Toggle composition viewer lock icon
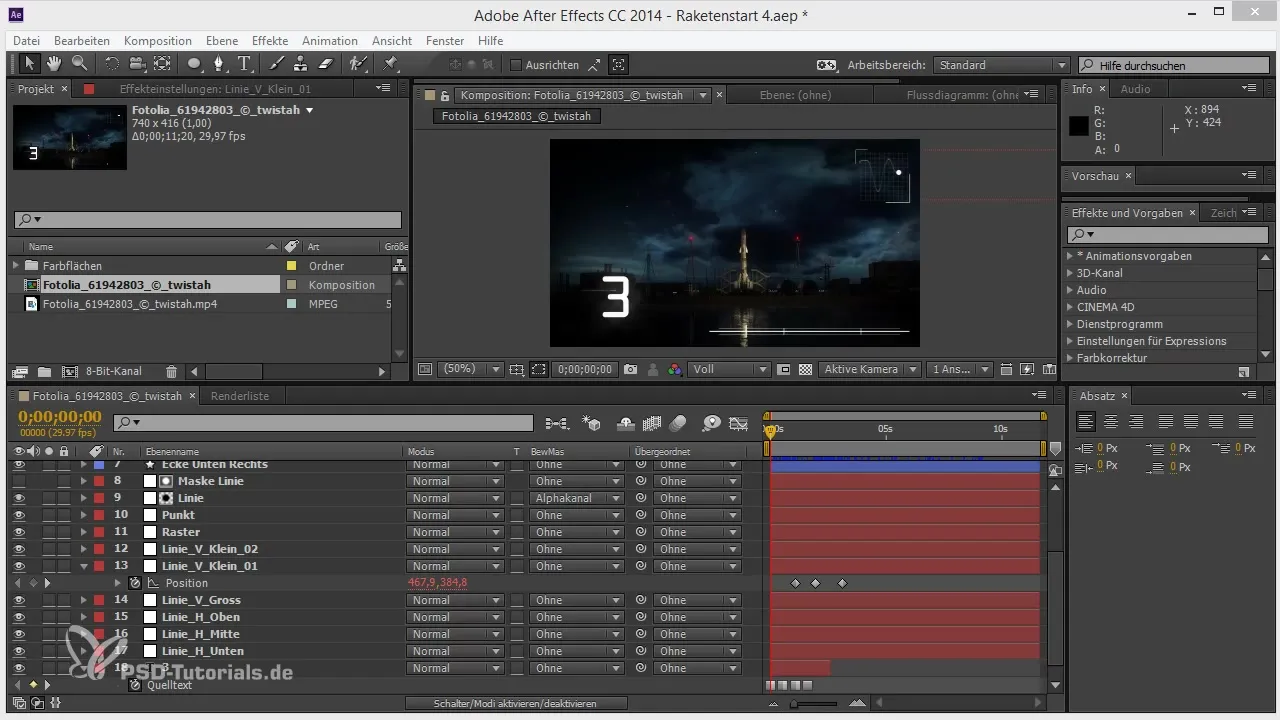Viewport: 1280px width, 720px height. pyautogui.click(x=444, y=95)
